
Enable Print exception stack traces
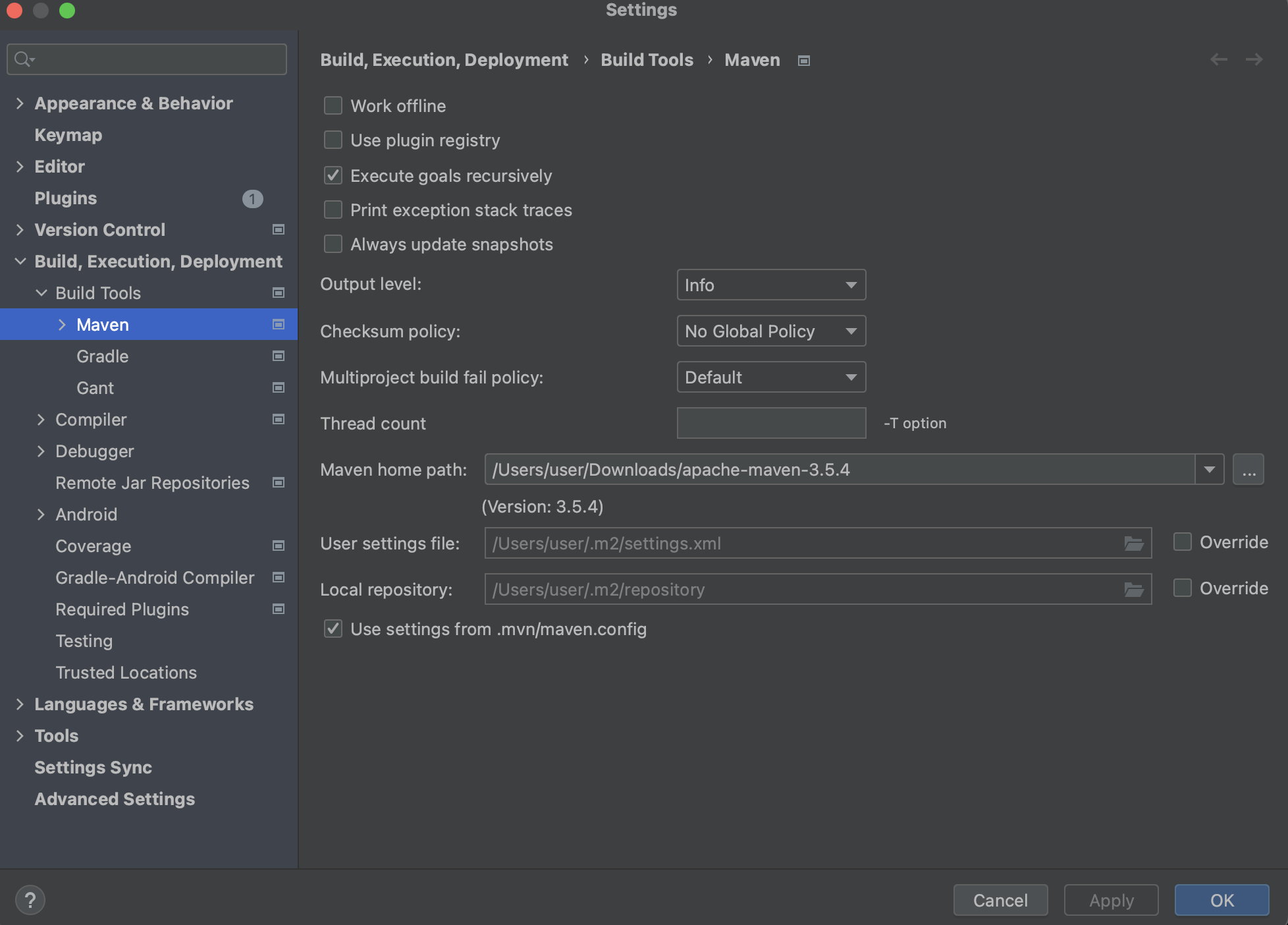click(333, 210)
